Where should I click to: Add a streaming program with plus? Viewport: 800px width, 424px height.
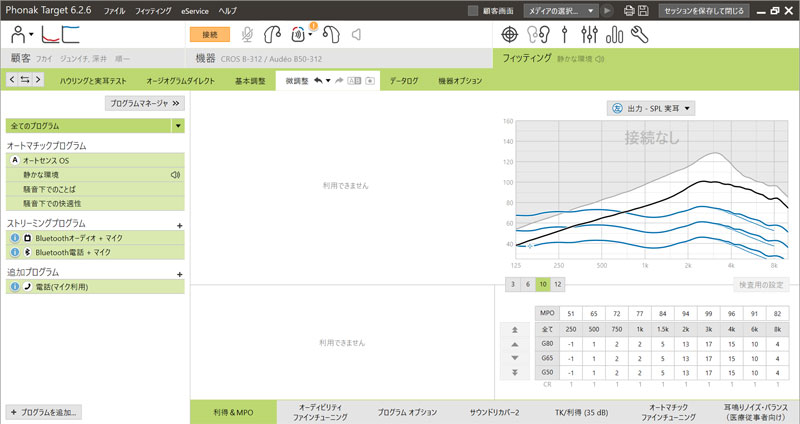tap(180, 226)
